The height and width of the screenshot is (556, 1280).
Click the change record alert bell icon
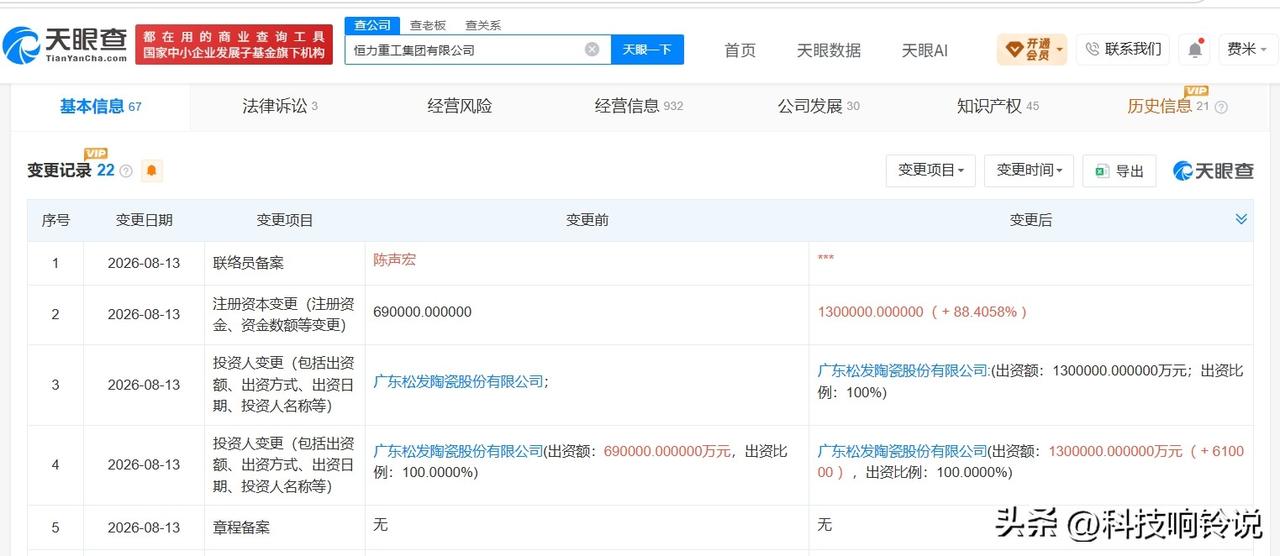tap(152, 171)
